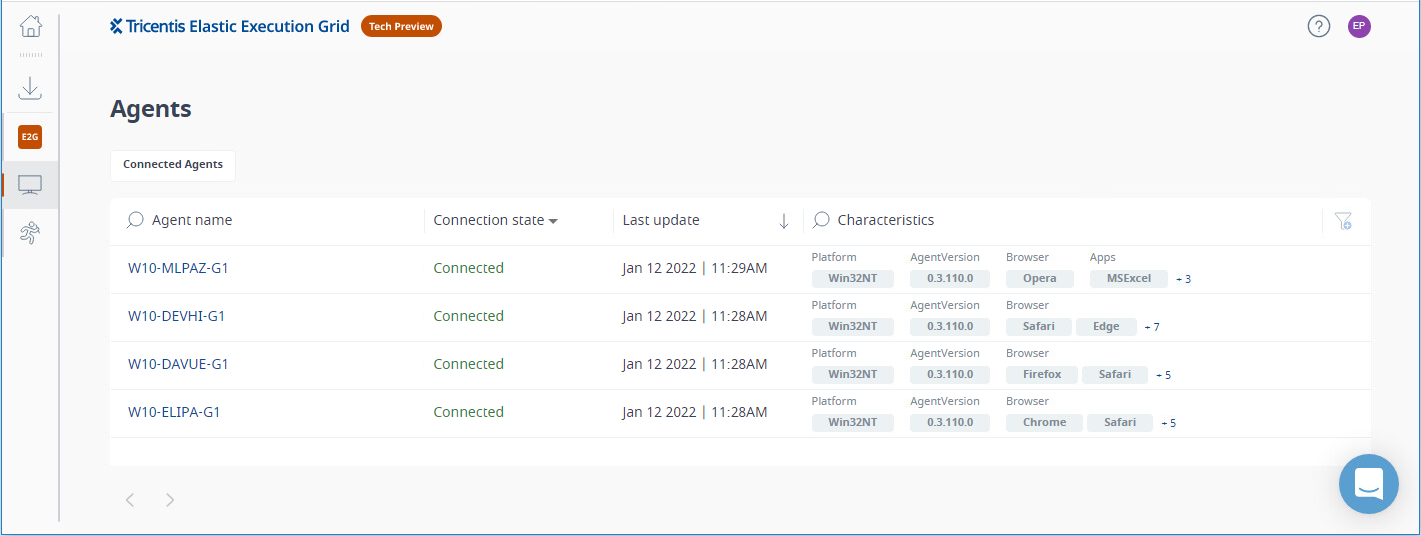Viewport: 1421px width, 536px height.
Task: Click Safari tag in W10-DAVUE-G1 row
Action: tap(1114, 375)
